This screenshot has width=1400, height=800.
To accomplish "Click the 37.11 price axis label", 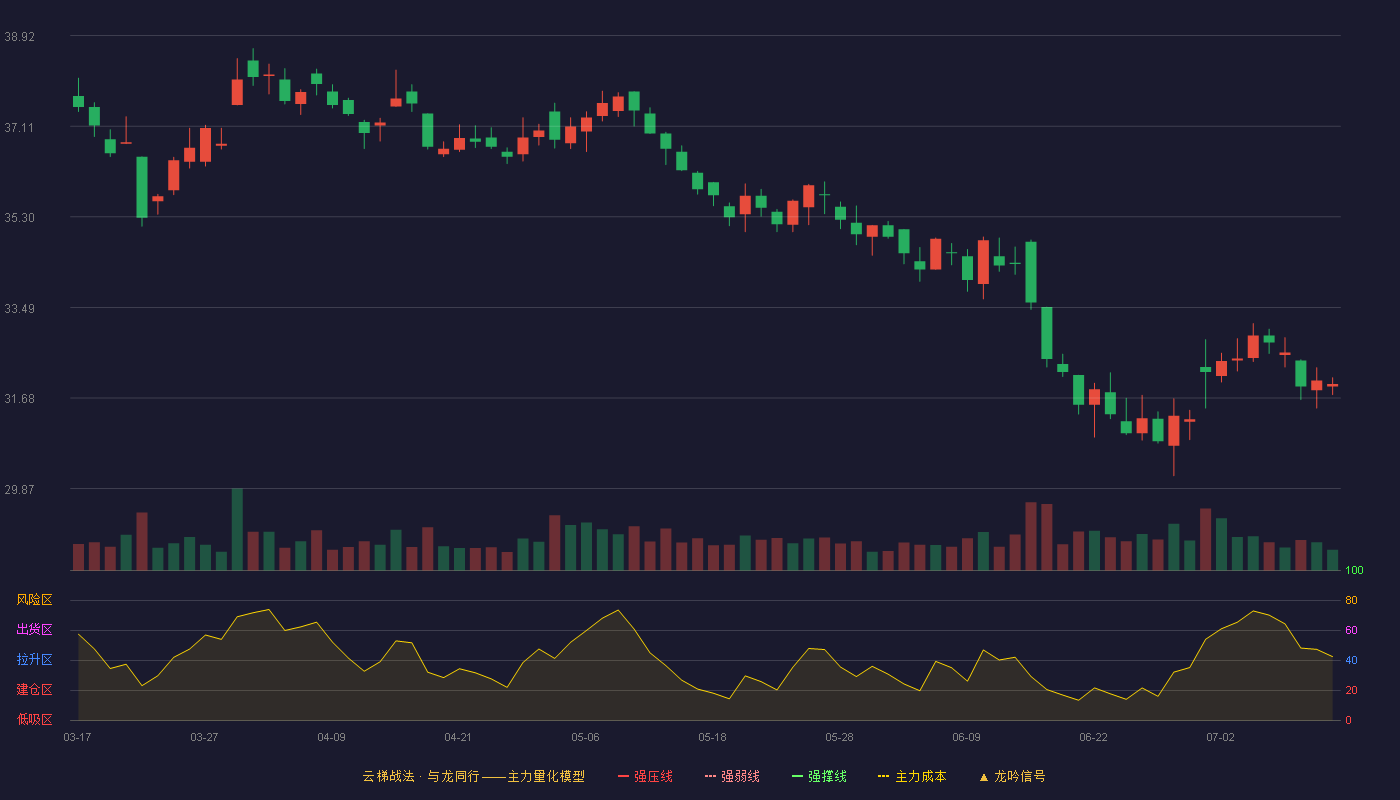I will (x=19, y=127).
